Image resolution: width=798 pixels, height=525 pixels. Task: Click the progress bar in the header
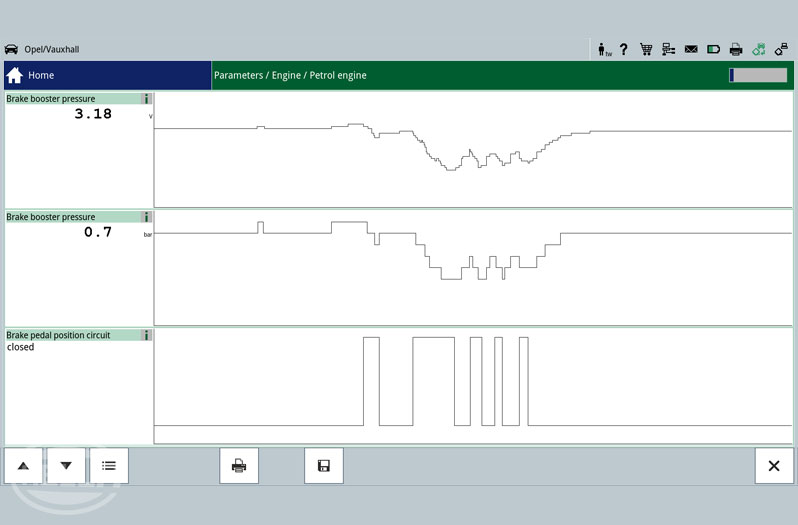pos(757,75)
